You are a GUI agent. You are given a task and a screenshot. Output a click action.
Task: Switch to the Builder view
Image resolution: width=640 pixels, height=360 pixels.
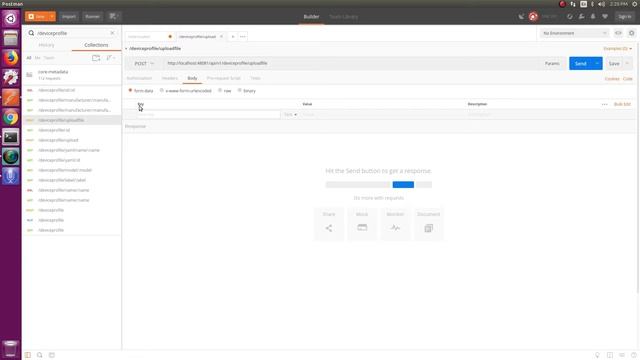click(x=311, y=17)
